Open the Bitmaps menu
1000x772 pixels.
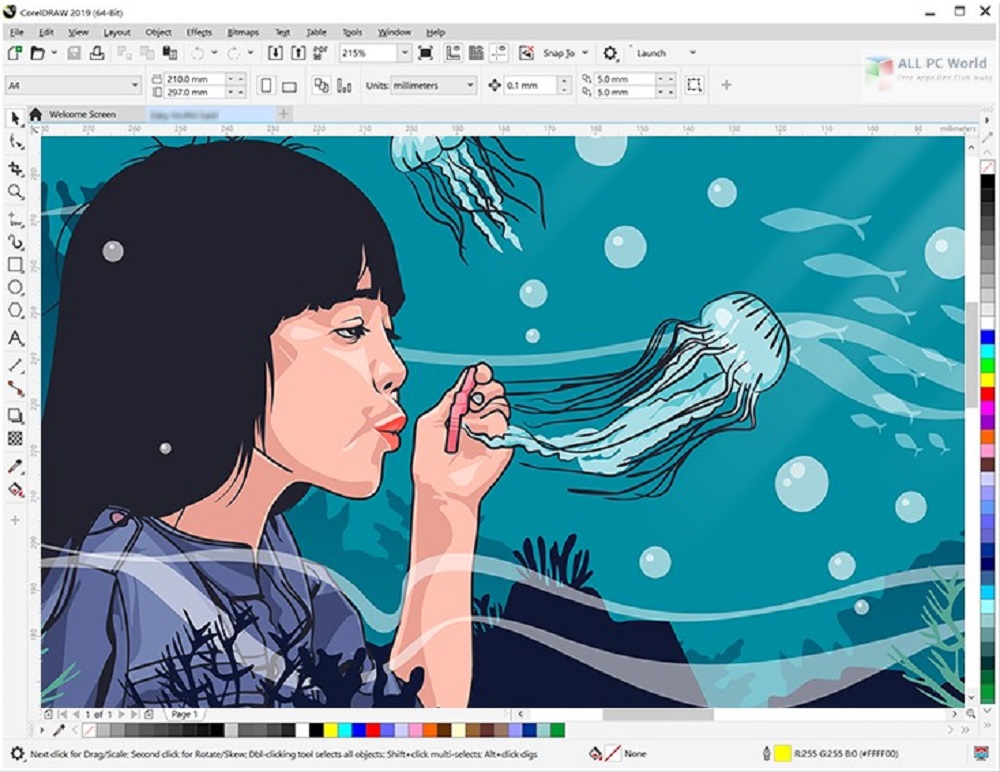(243, 32)
